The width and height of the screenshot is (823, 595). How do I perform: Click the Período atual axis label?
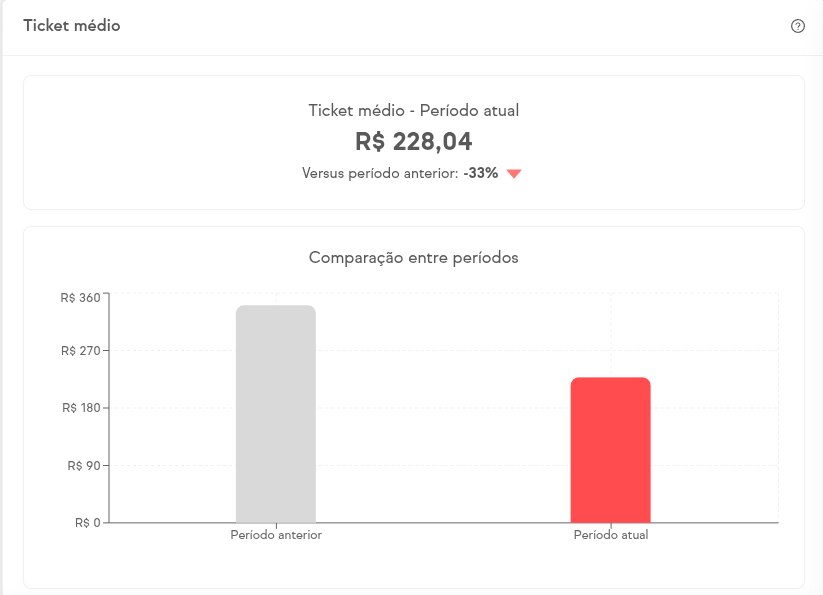pyautogui.click(x=610, y=535)
